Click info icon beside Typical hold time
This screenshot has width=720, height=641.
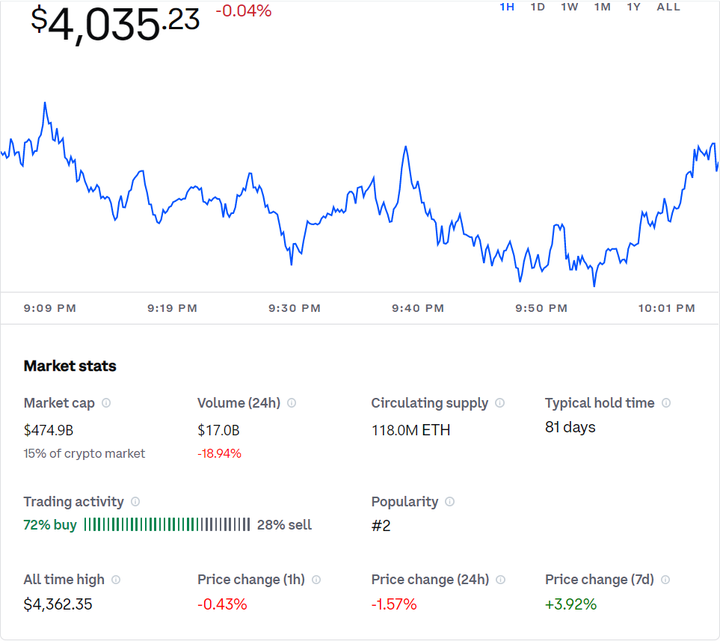(666, 403)
